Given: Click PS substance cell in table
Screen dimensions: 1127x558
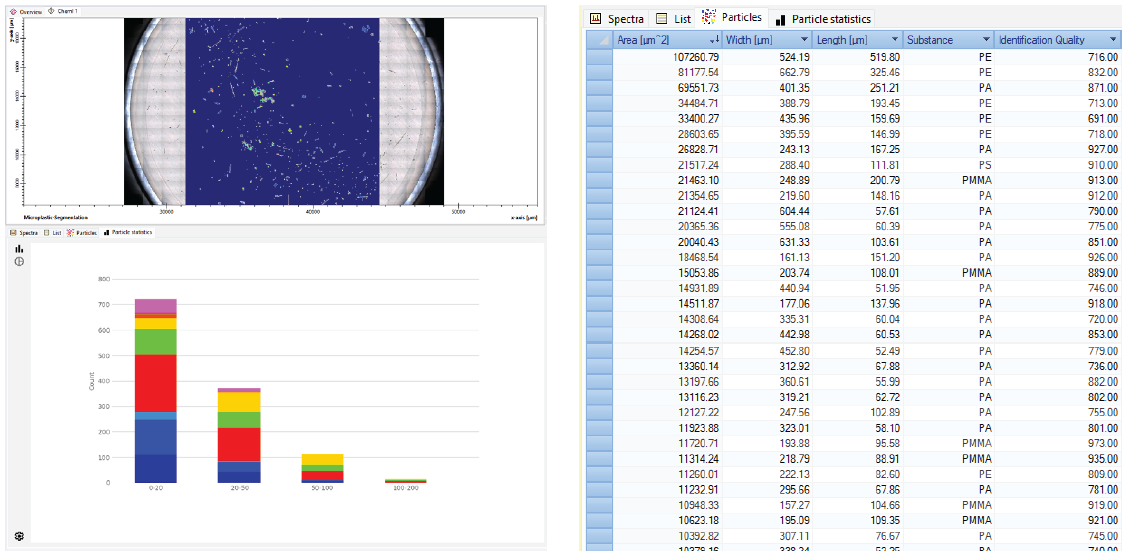Looking at the screenshot, I should (984, 164).
